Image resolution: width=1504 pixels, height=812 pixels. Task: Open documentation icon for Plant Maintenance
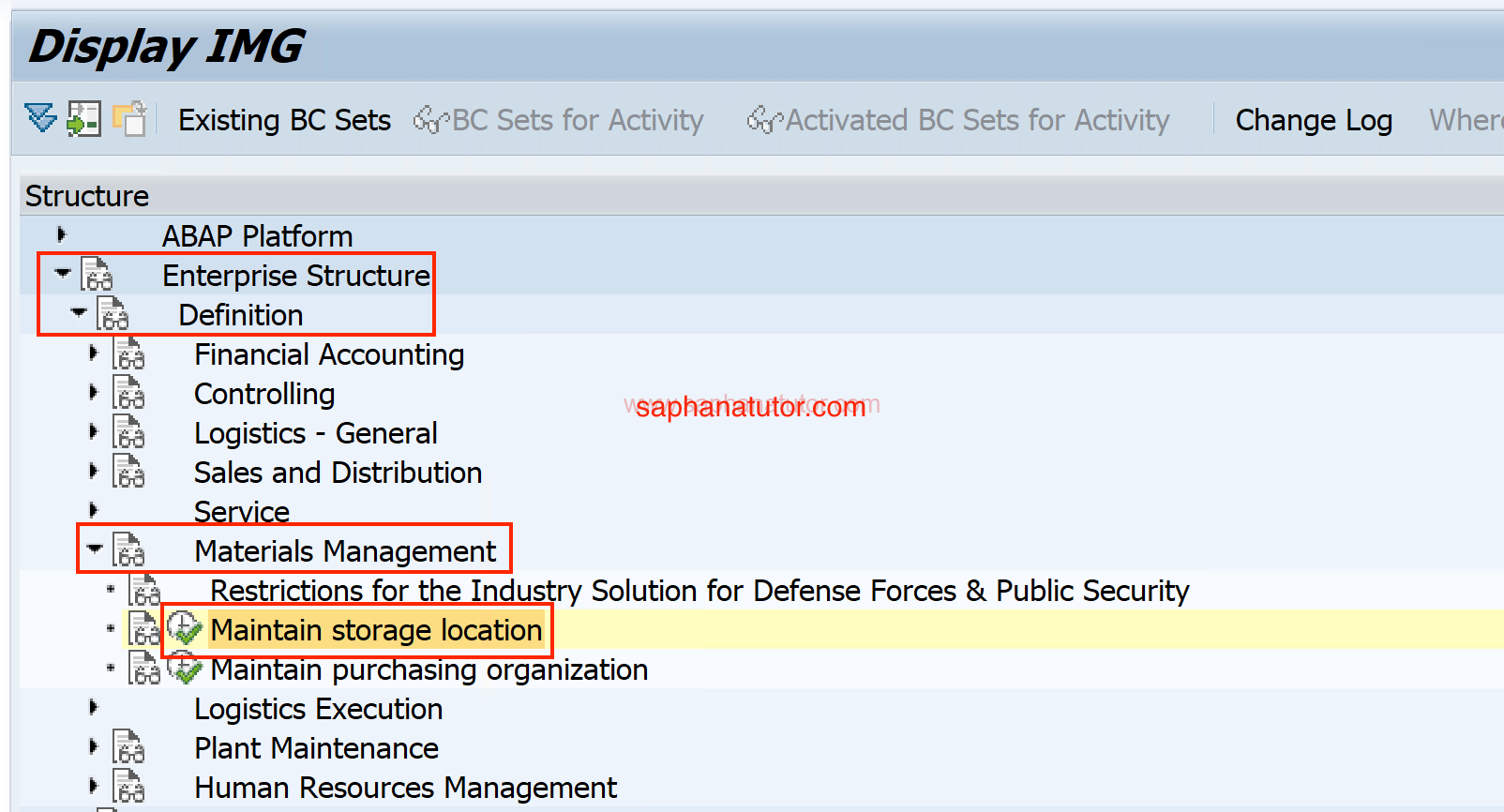(128, 747)
